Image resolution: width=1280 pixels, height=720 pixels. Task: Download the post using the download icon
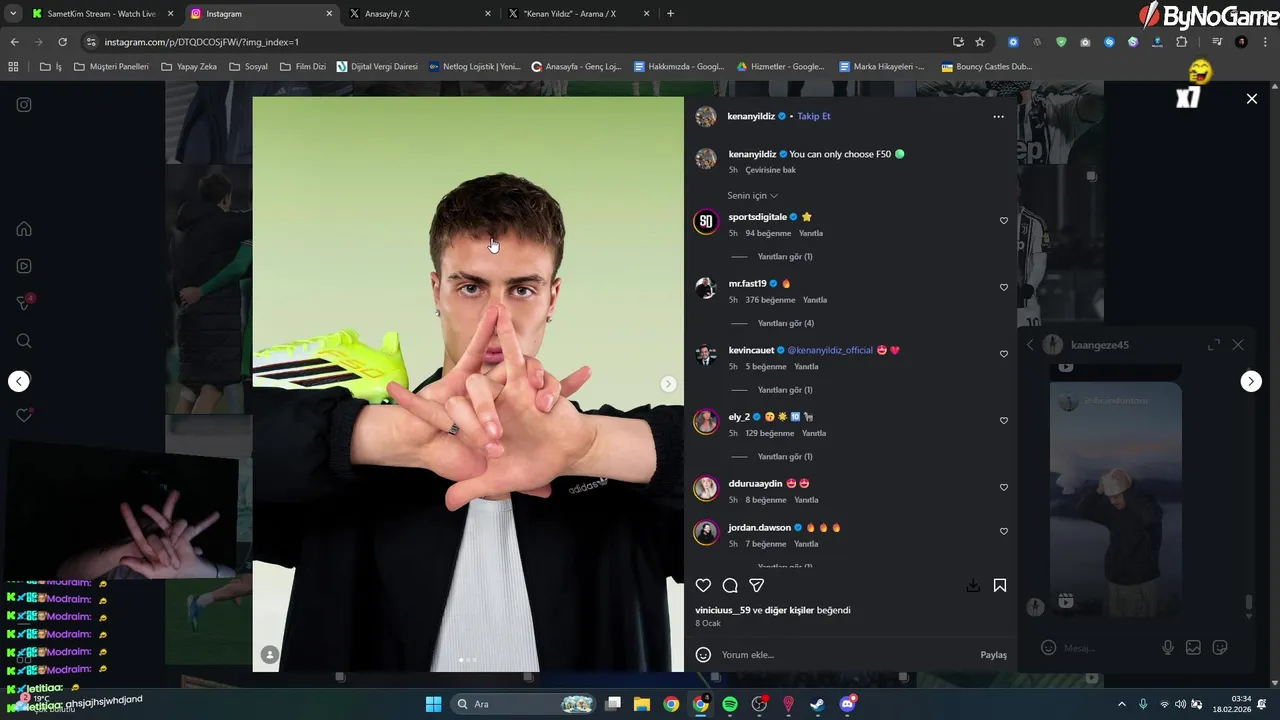973,586
